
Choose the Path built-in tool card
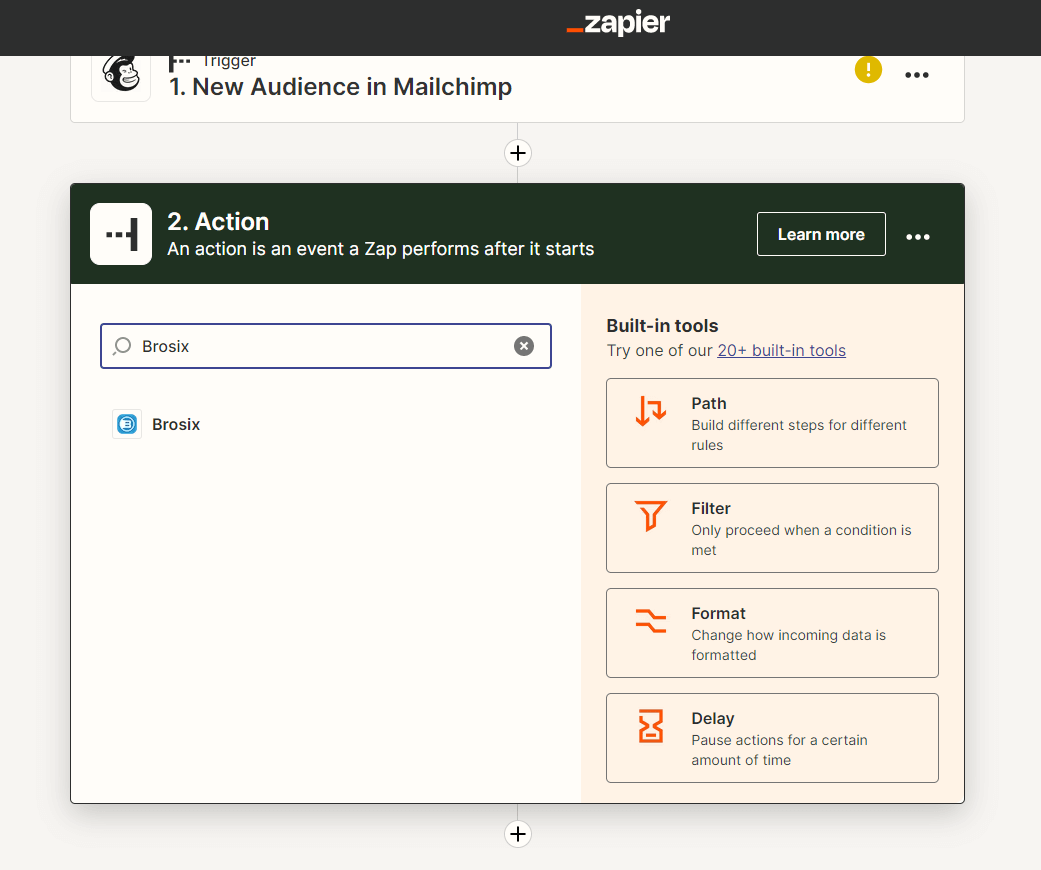pyautogui.click(x=772, y=423)
